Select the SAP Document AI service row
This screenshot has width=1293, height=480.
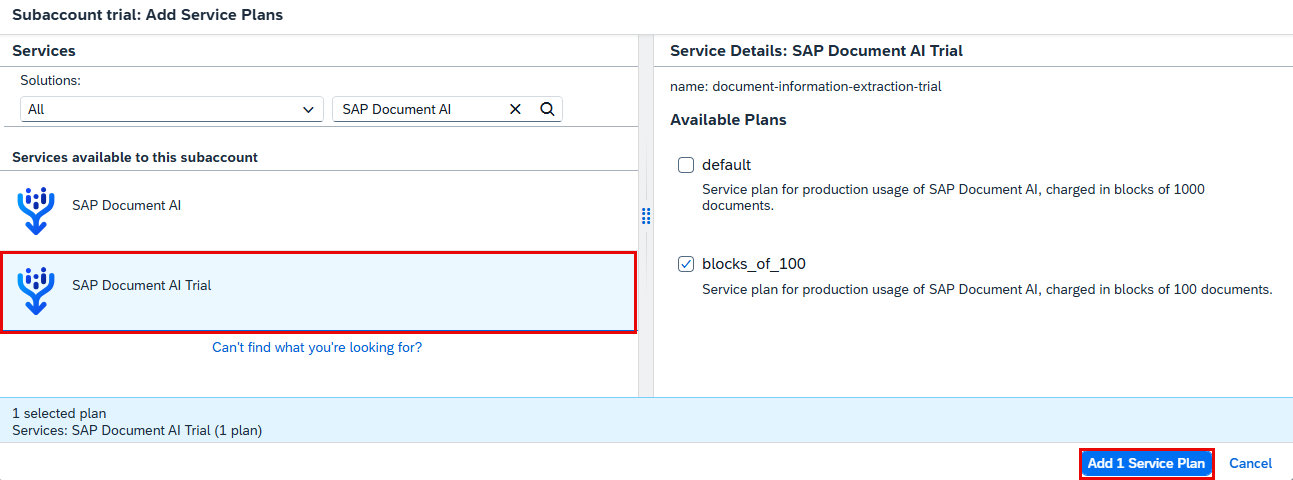click(319, 210)
